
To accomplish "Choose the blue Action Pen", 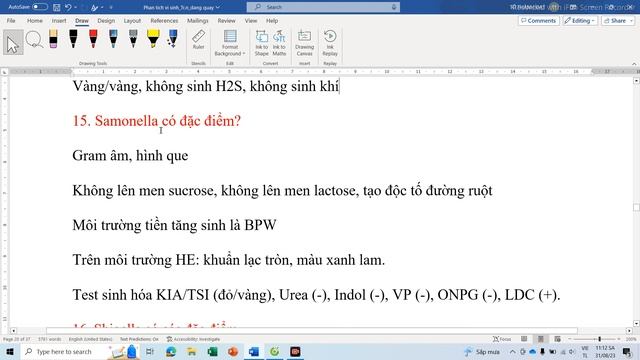I will coord(173,39).
